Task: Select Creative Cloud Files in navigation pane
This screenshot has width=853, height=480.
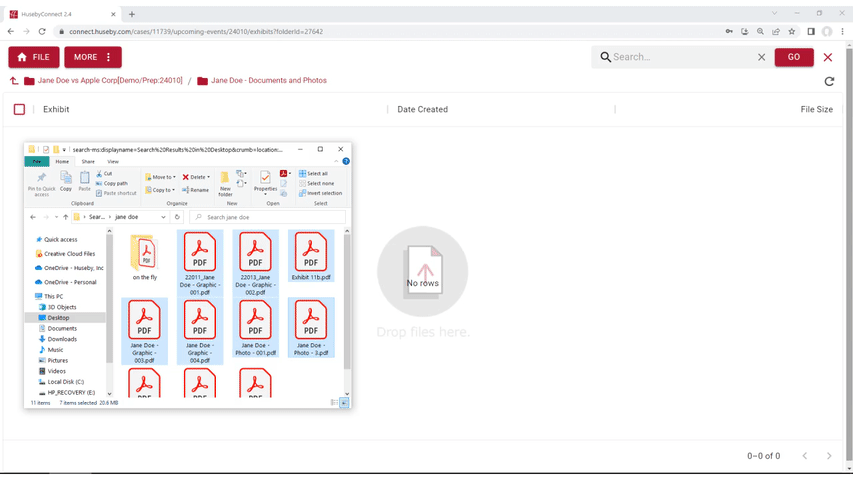Action: point(65,254)
